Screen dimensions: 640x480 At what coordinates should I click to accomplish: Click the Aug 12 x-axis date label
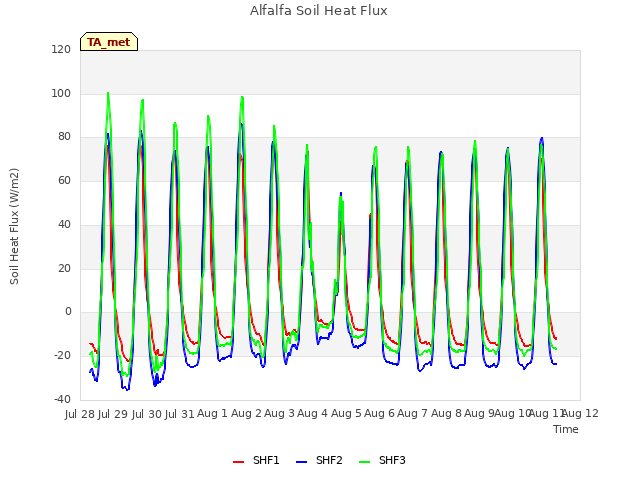tap(580, 413)
